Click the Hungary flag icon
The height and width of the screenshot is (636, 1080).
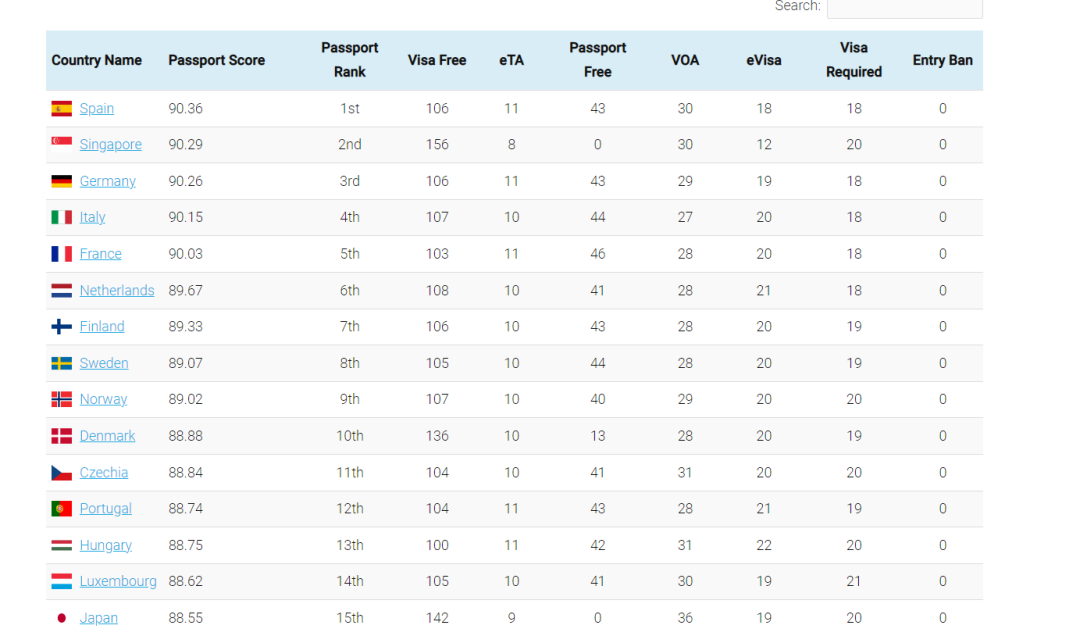click(61, 545)
